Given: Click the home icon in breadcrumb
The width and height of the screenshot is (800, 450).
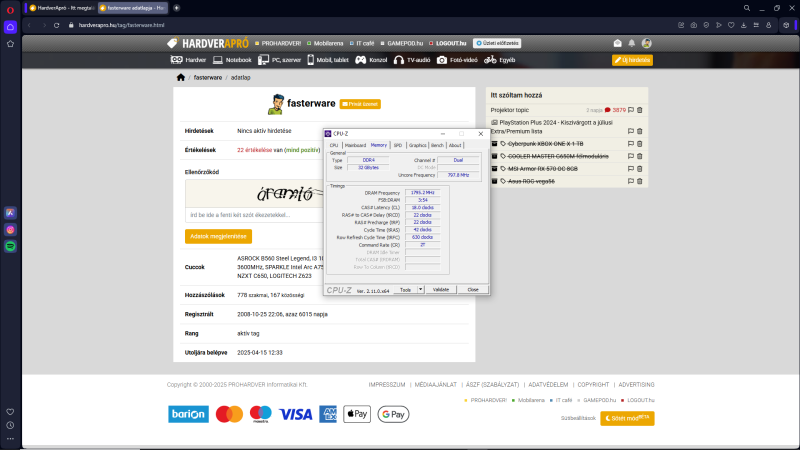Looking at the screenshot, I should pyautogui.click(x=181, y=78).
